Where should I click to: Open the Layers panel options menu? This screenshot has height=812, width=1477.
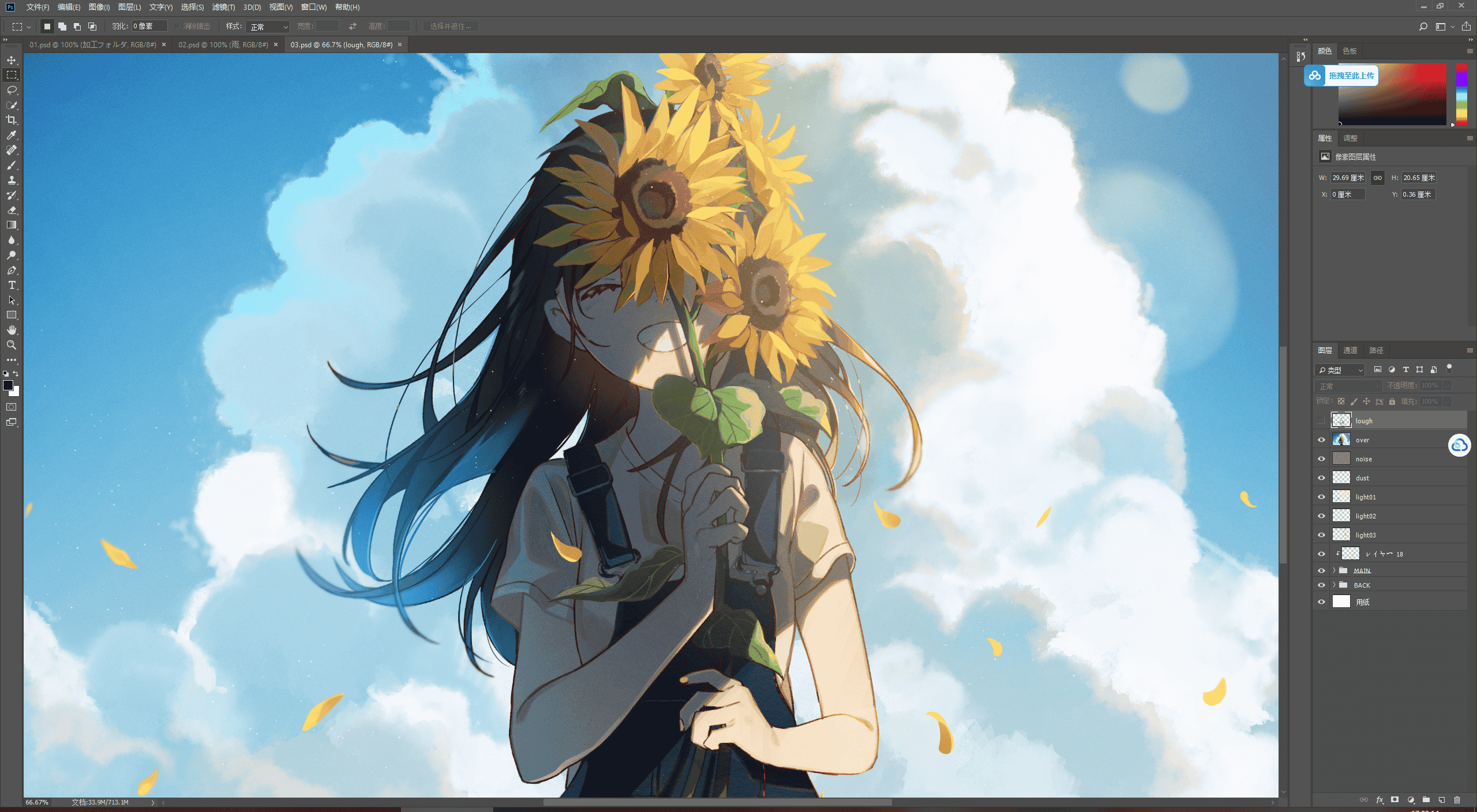(x=1469, y=350)
